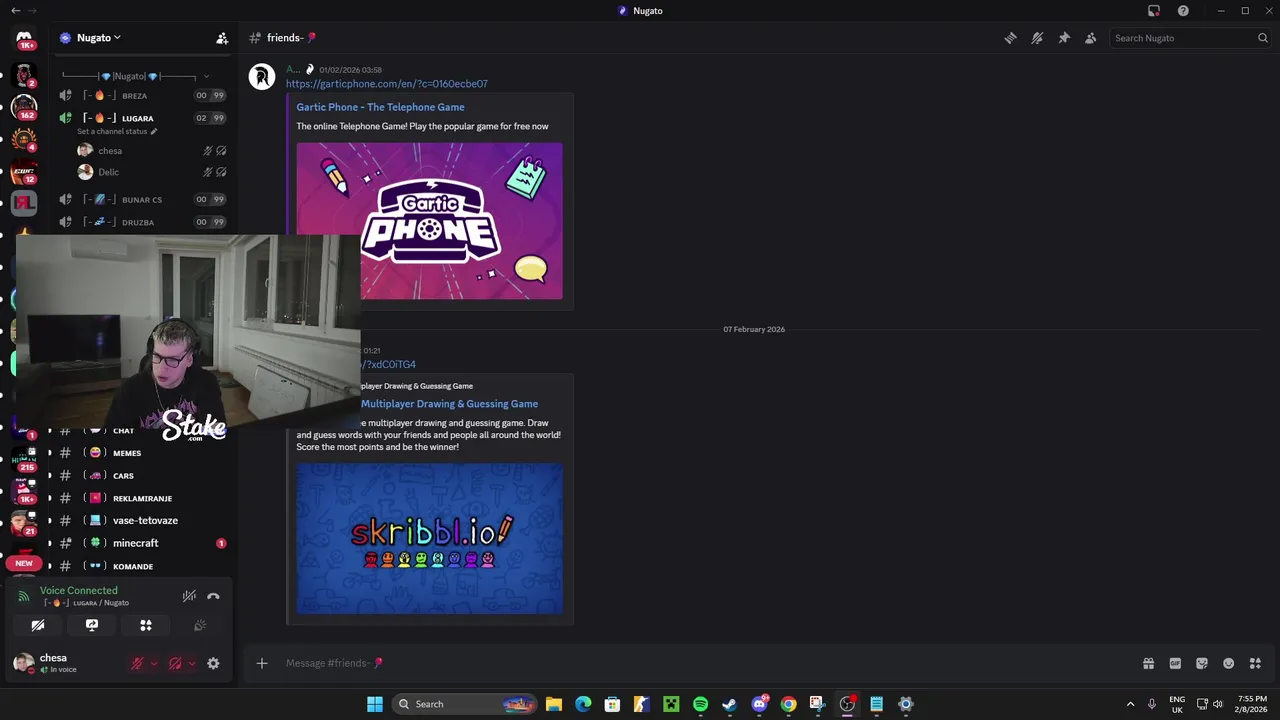Viewport: 1280px width, 720px height.
Task: Click message author avatar at top
Action: [262, 77]
